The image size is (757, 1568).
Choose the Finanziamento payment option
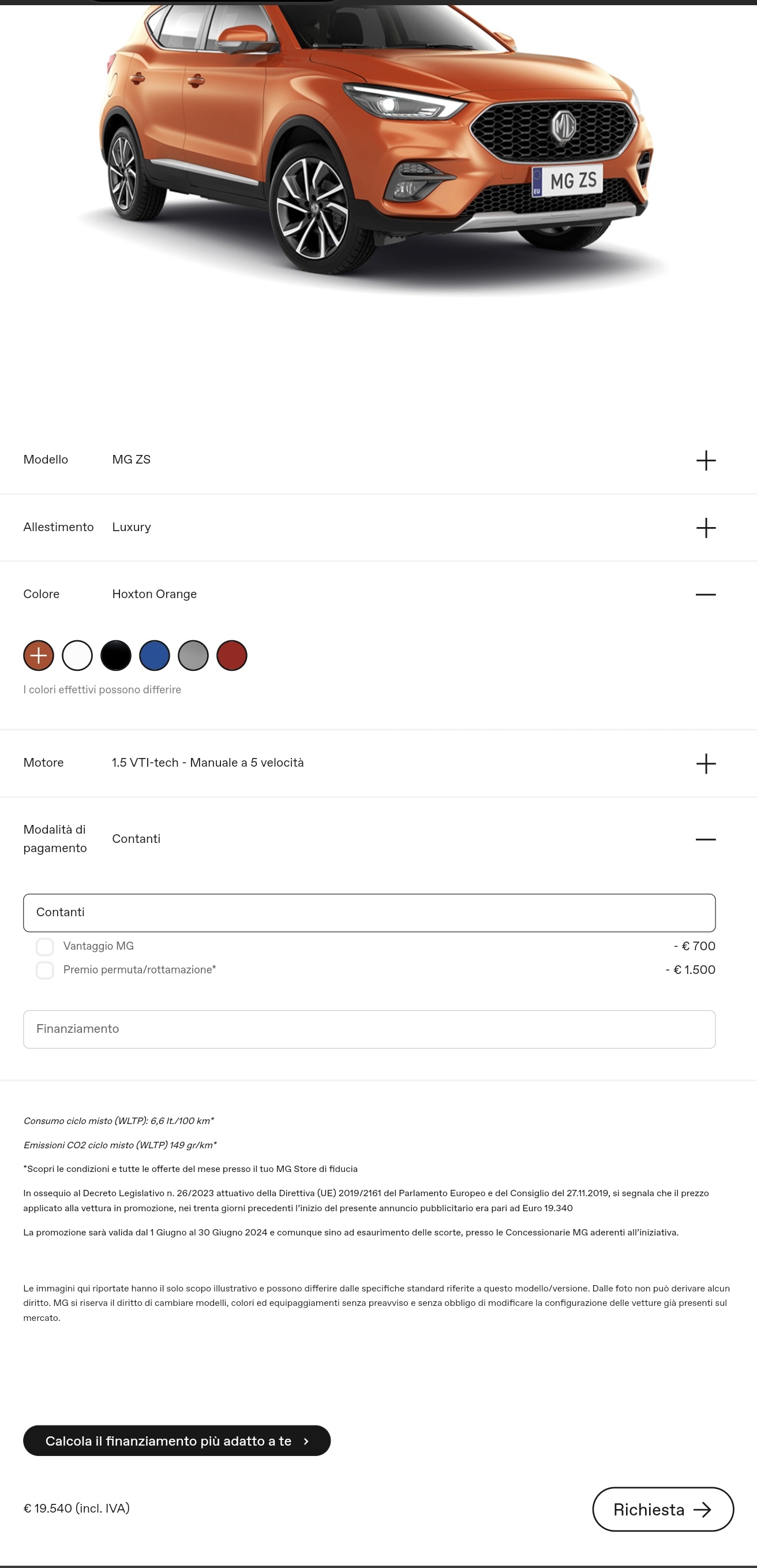click(x=369, y=1029)
